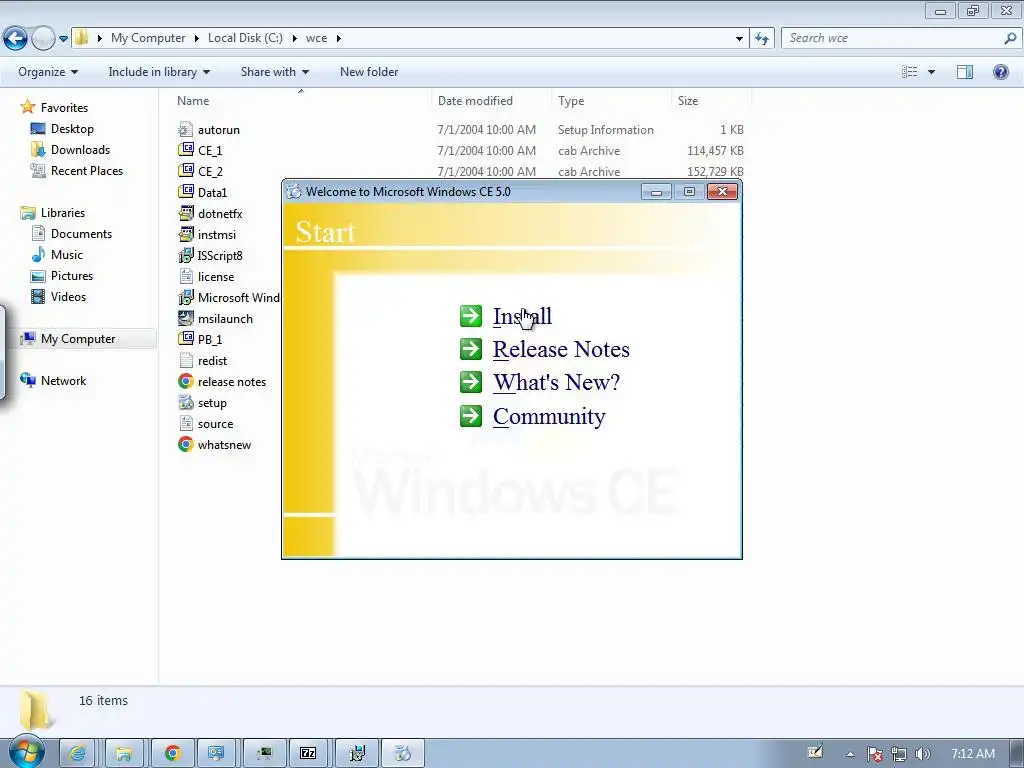
Task: Select the Data1 cab file icon
Action: tap(185, 192)
